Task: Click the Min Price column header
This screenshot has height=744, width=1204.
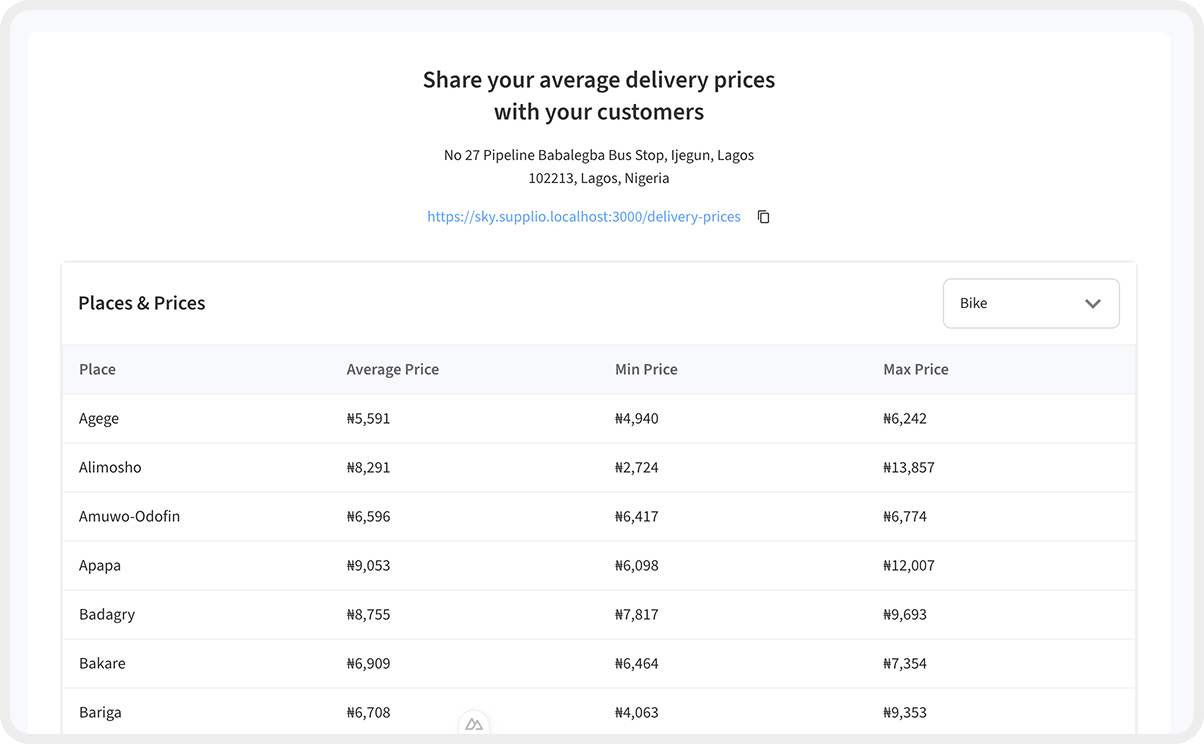Action: point(646,369)
